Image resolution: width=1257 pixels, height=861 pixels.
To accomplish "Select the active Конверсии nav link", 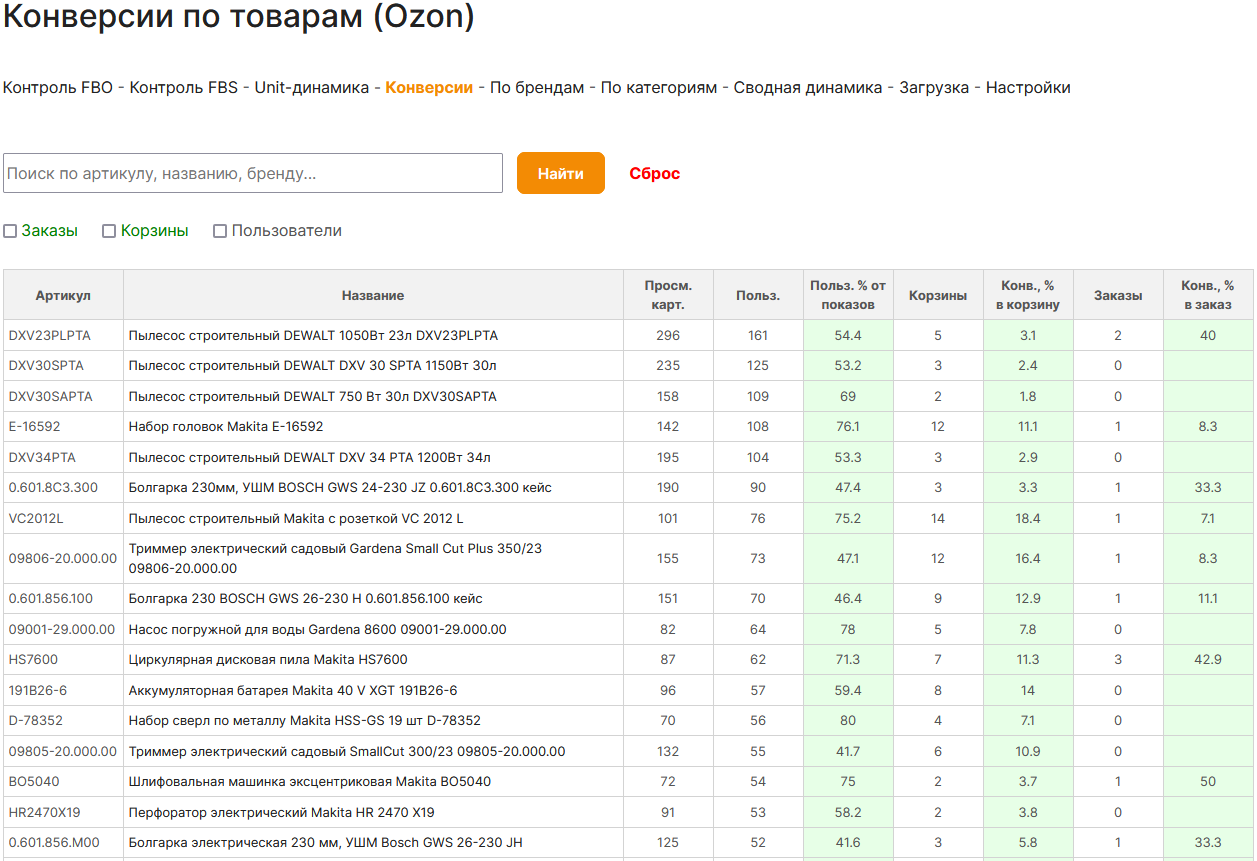I will (x=429, y=88).
